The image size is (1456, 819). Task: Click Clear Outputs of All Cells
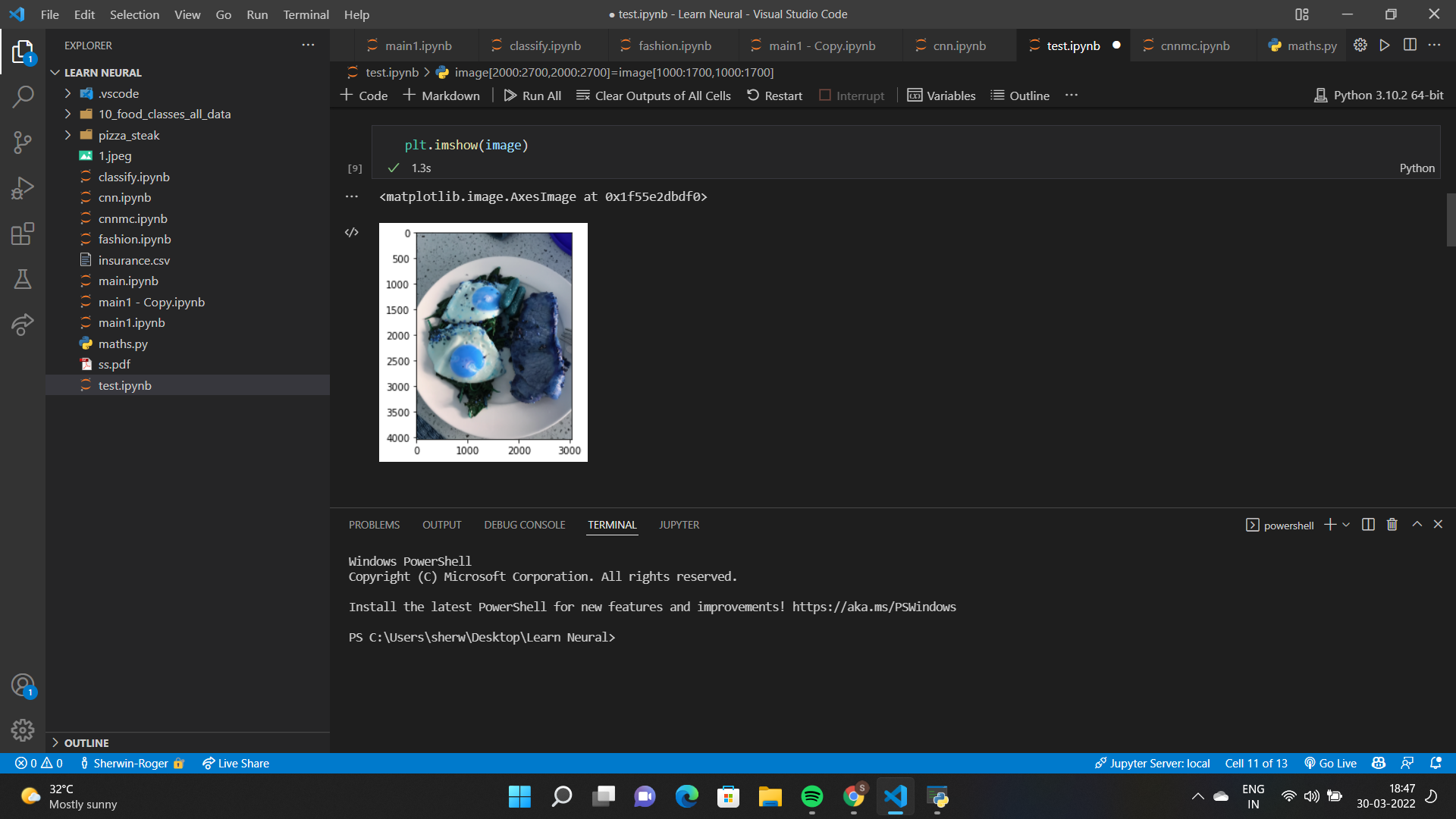[x=654, y=95]
